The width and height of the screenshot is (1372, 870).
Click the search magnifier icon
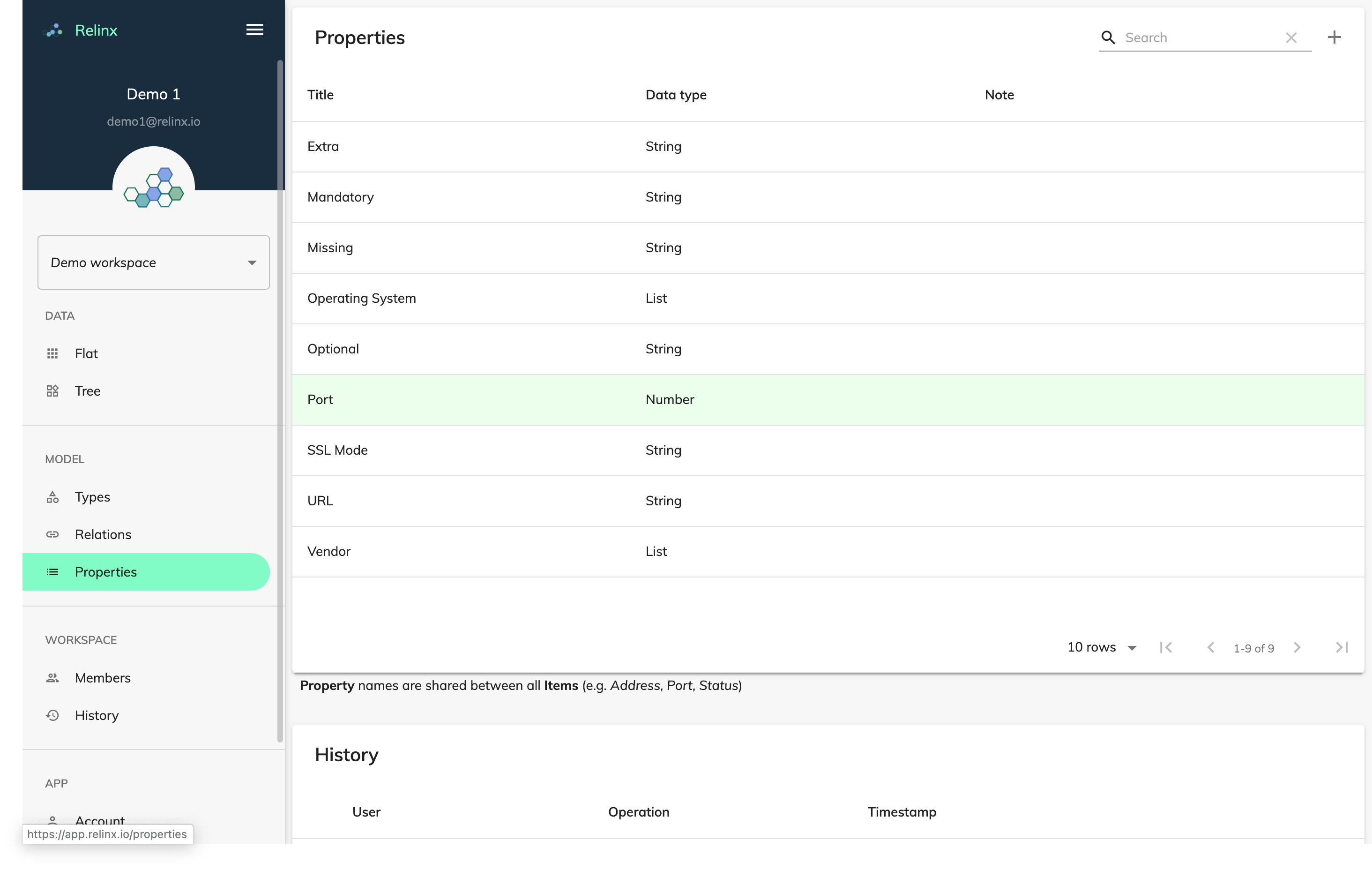click(x=1108, y=37)
